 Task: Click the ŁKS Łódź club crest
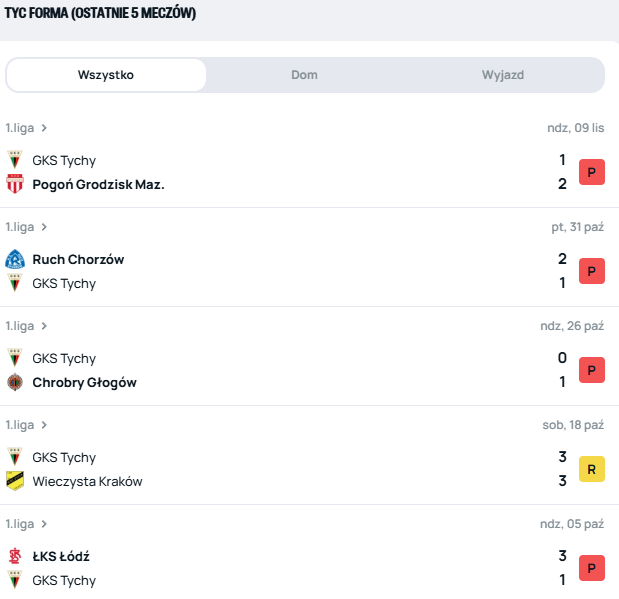(15, 556)
